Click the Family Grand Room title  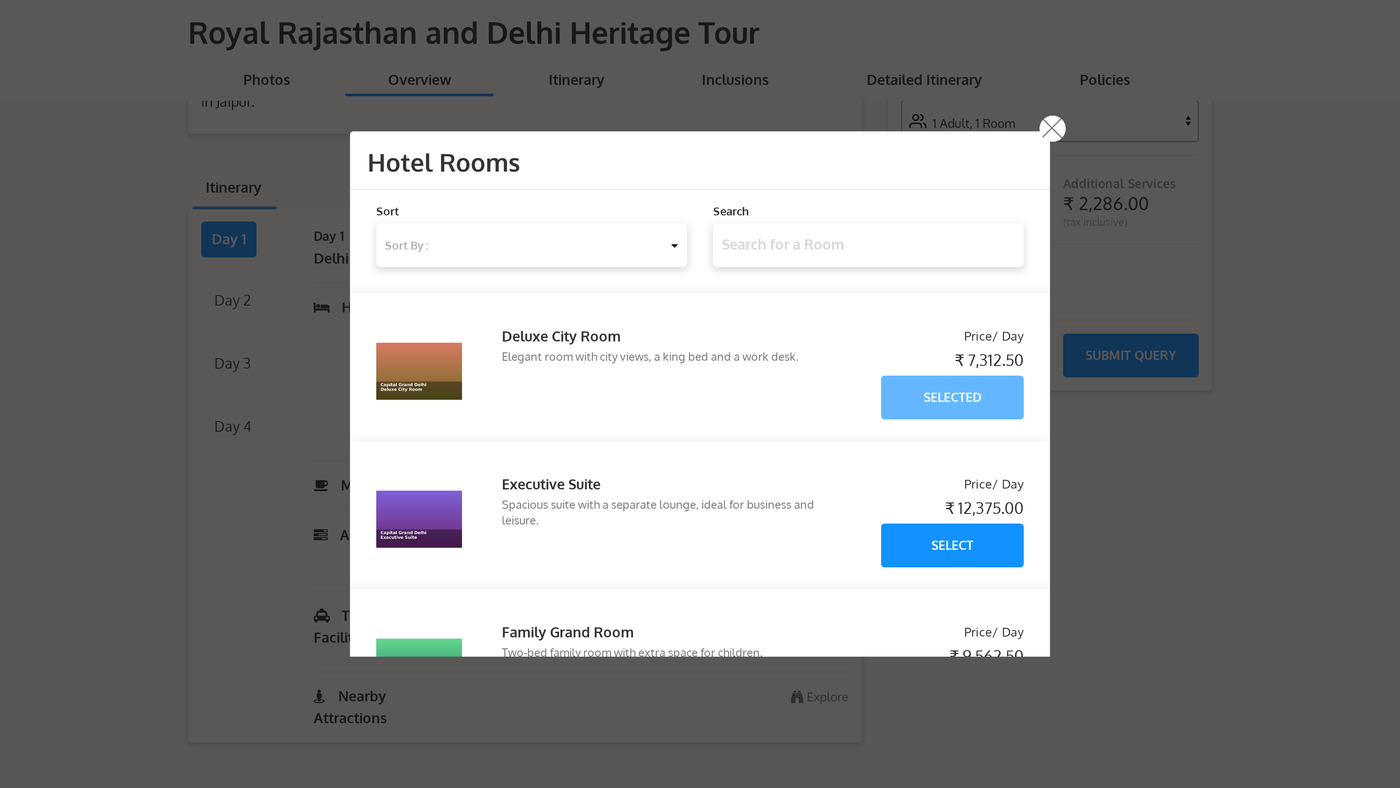[568, 632]
